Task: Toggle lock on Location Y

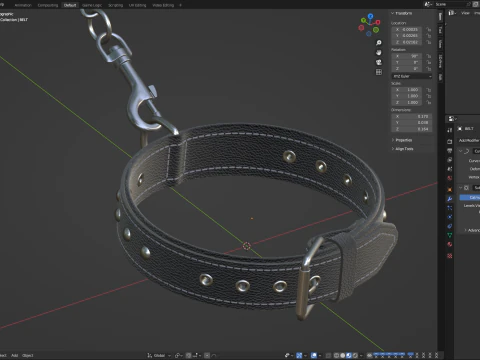Action: click(x=429, y=36)
